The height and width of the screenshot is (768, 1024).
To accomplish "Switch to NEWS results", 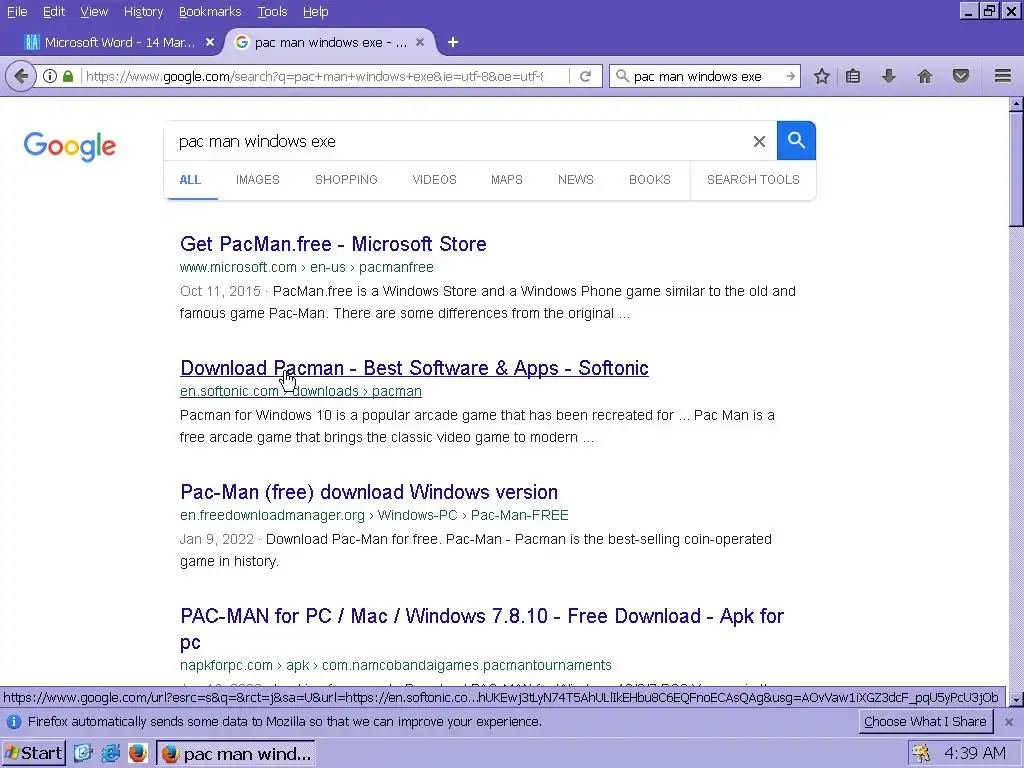I will pyautogui.click(x=575, y=180).
